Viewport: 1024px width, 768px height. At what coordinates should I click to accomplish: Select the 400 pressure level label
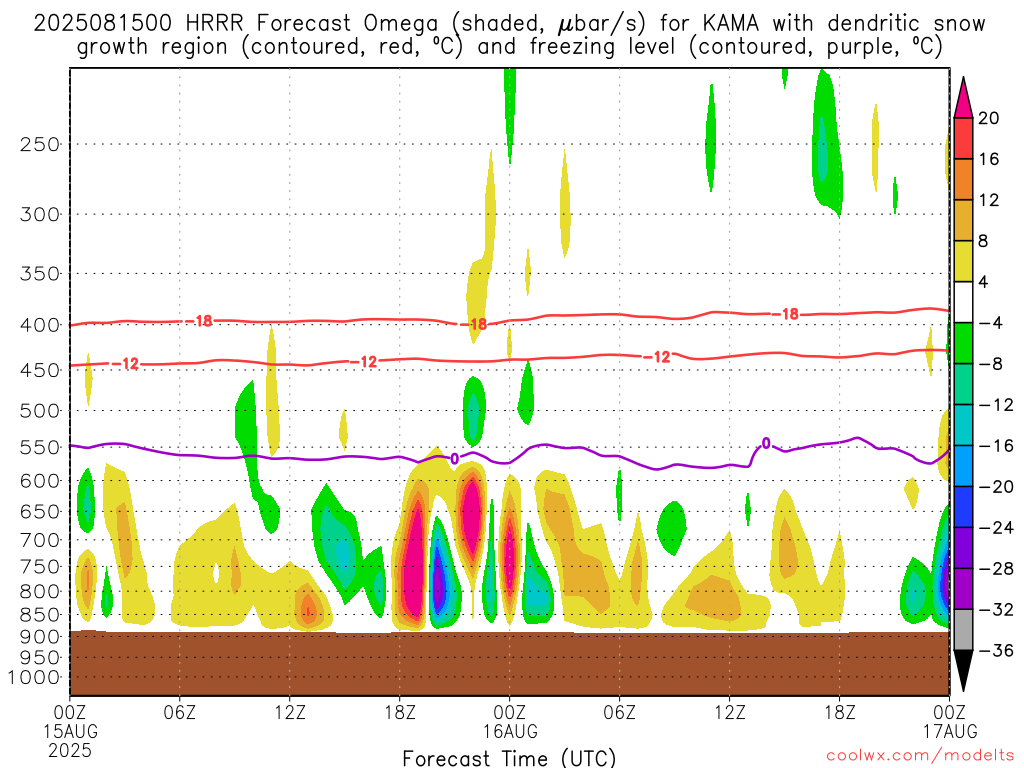tap(40, 325)
